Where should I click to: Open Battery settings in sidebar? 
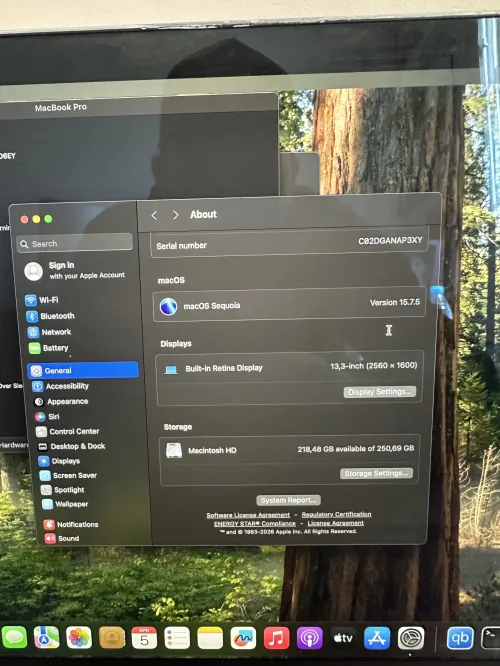(48, 348)
